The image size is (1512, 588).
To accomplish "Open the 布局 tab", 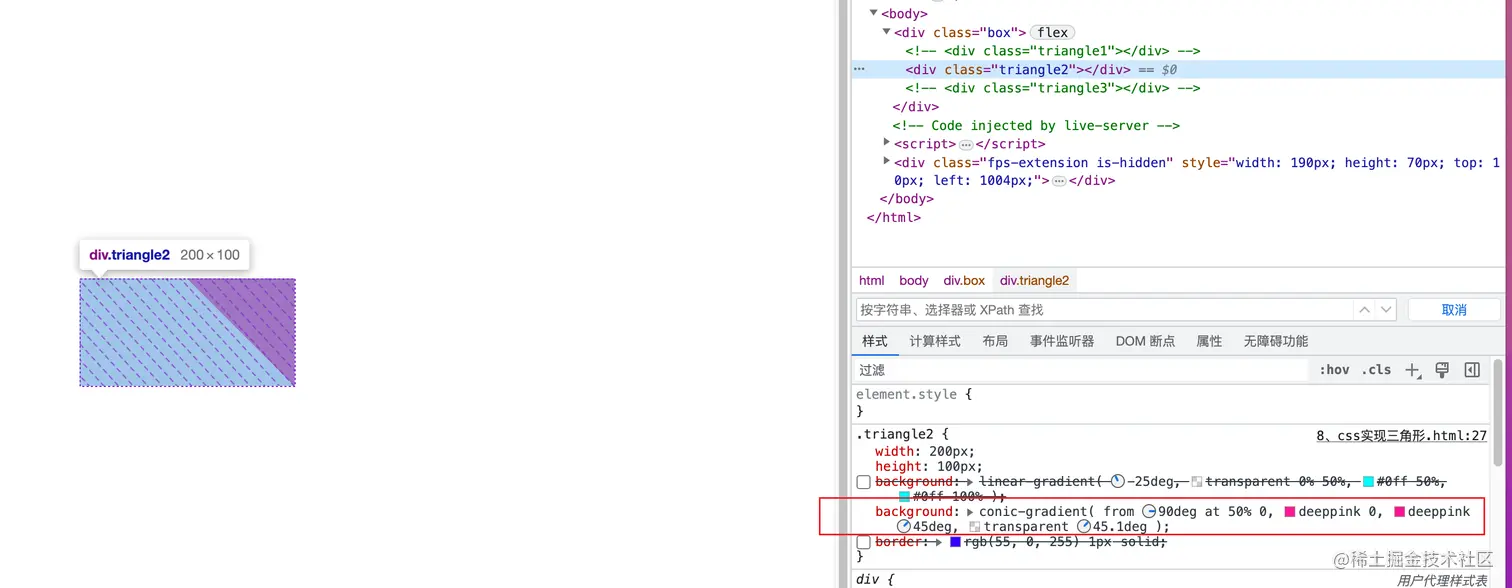I will pyautogui.click(x=995, y=341).
